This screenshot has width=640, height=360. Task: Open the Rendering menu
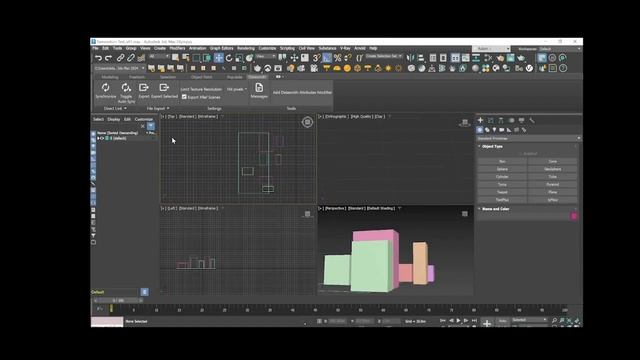(x=246, y=49)
